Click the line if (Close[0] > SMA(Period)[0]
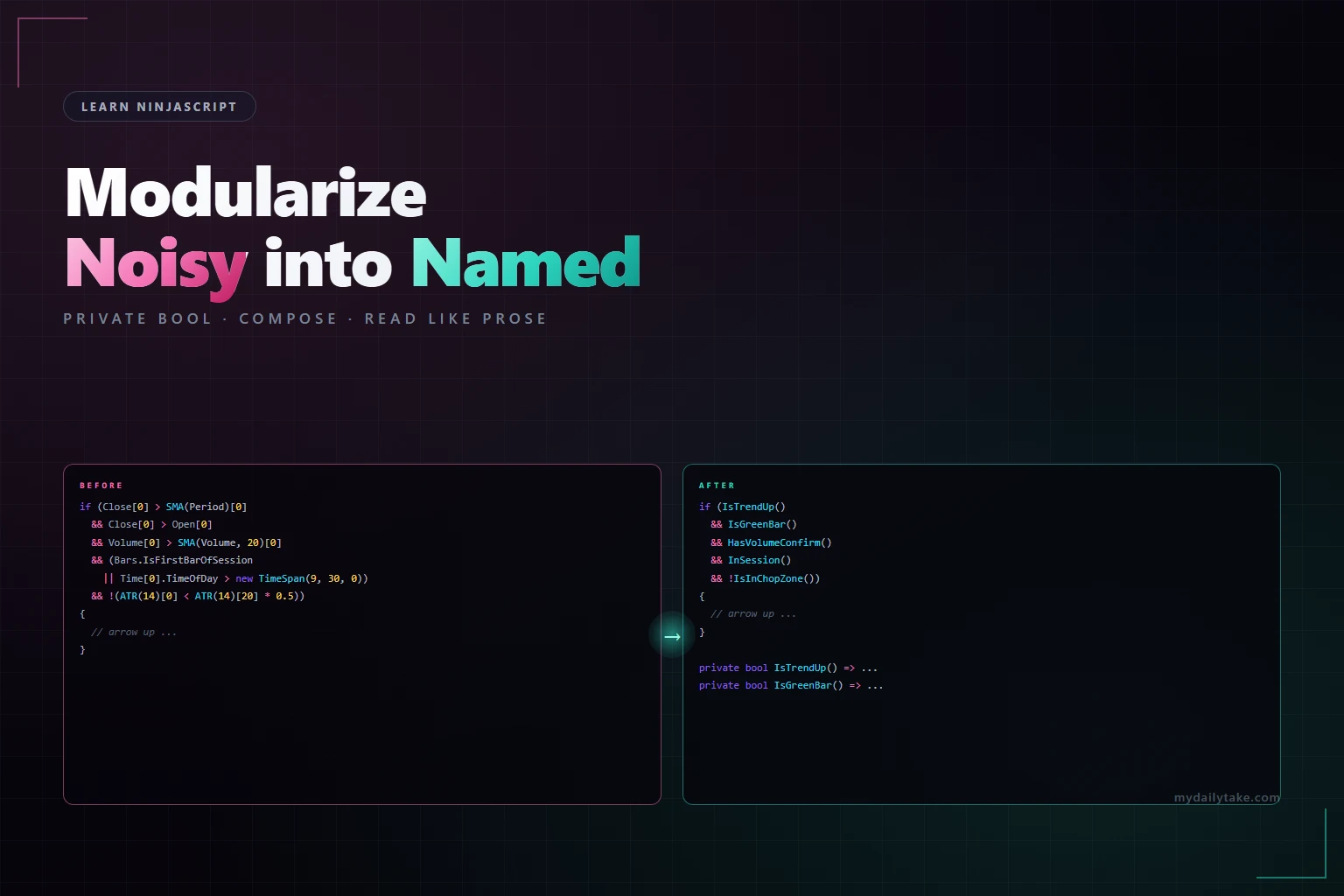Viewport: 1344px width, 896px height. 164,507
